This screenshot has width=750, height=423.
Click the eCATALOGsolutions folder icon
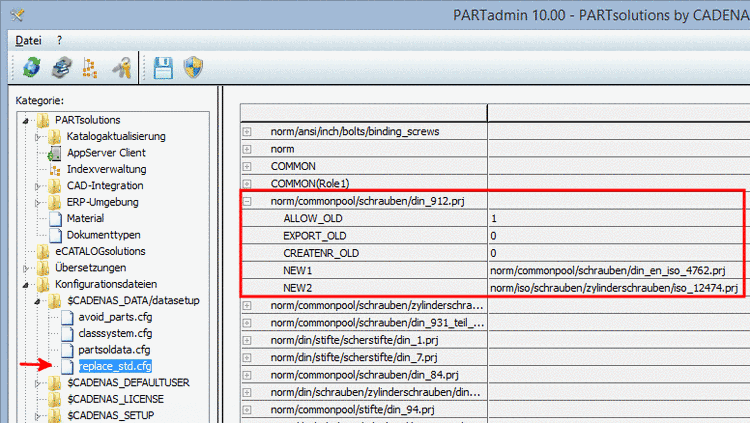click(x=43, y=251)
